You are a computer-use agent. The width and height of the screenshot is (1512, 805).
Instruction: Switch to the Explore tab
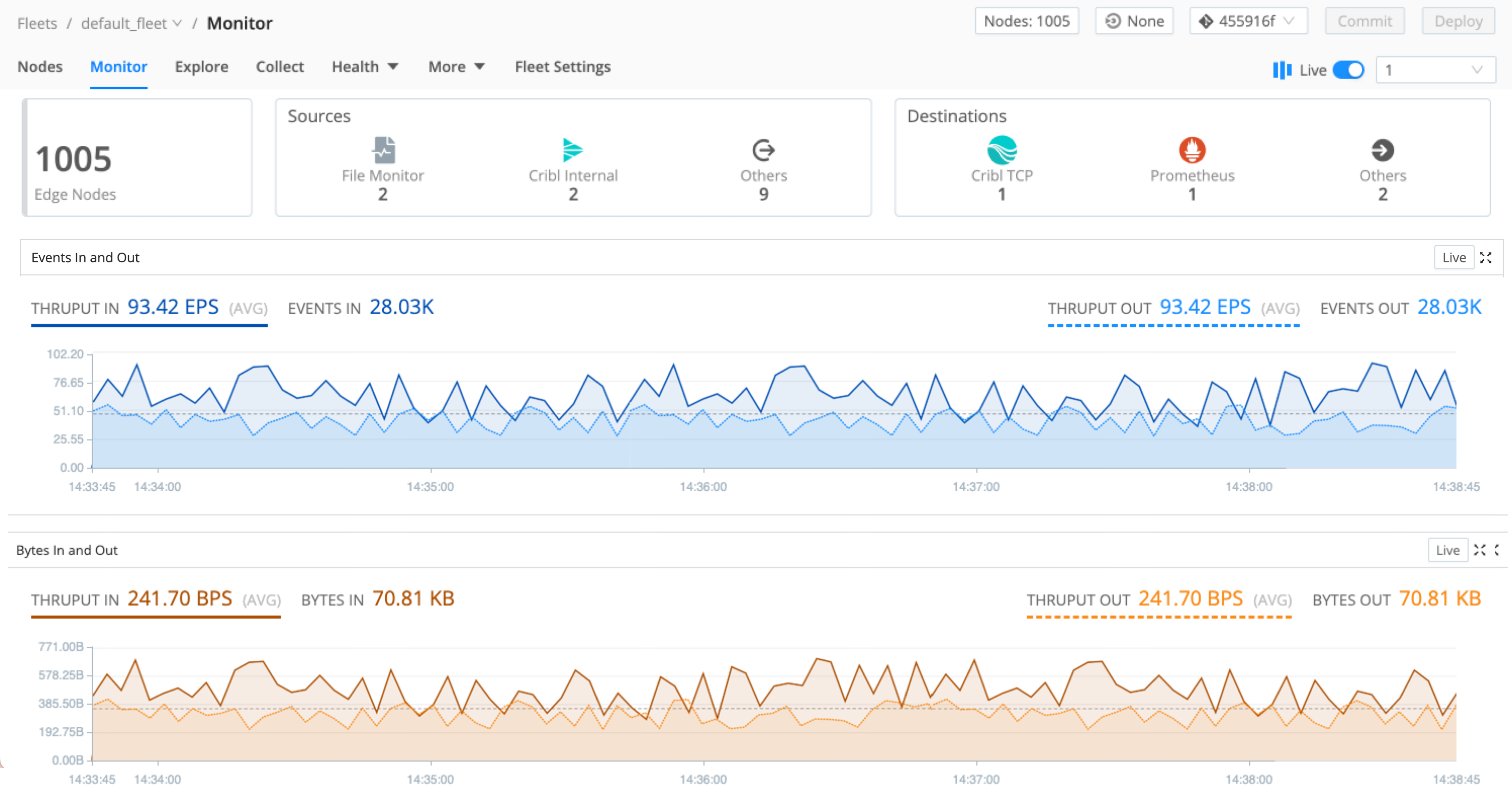(201, 67)
